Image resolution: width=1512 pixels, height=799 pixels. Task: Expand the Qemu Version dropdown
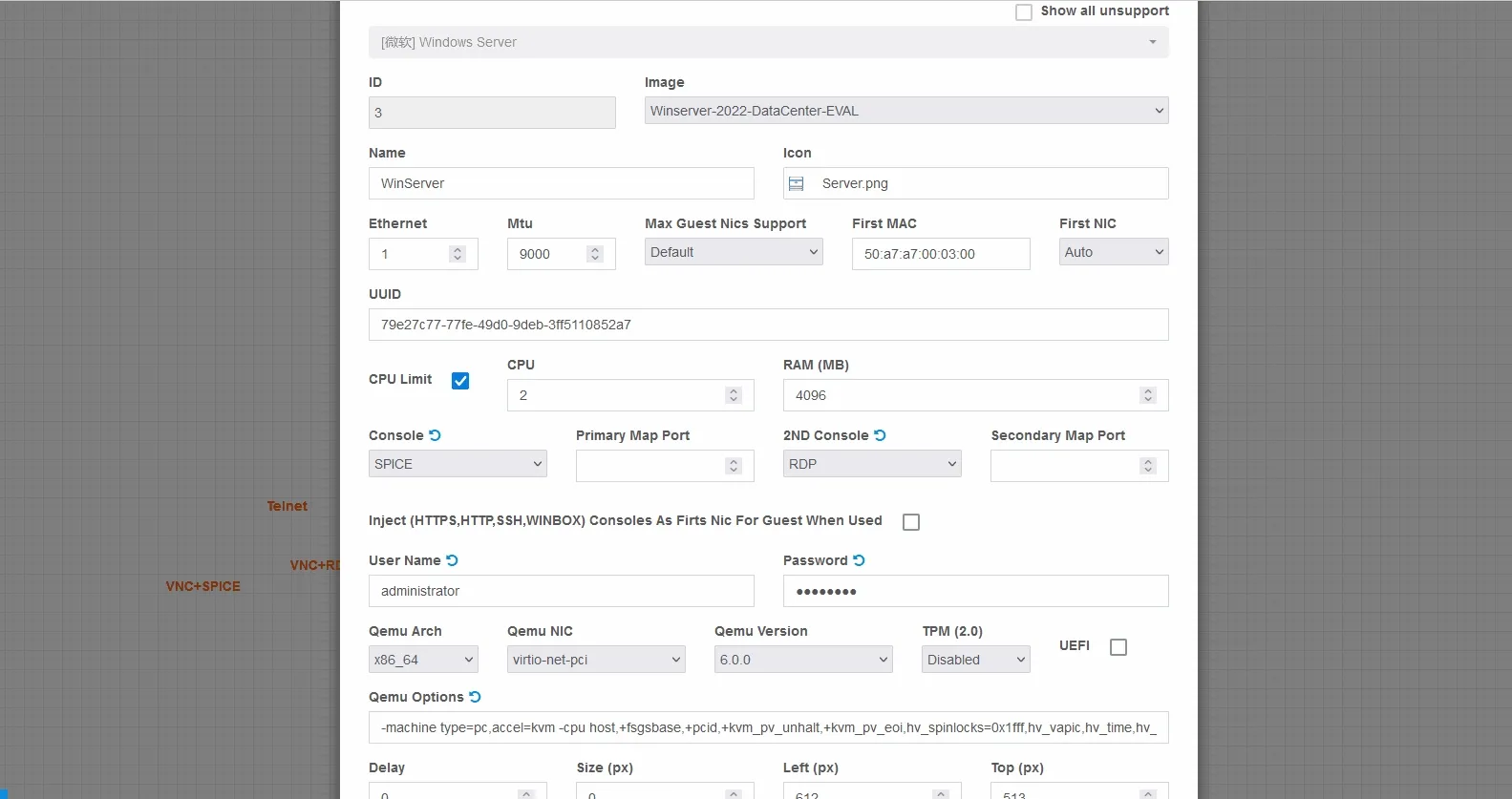802,660
